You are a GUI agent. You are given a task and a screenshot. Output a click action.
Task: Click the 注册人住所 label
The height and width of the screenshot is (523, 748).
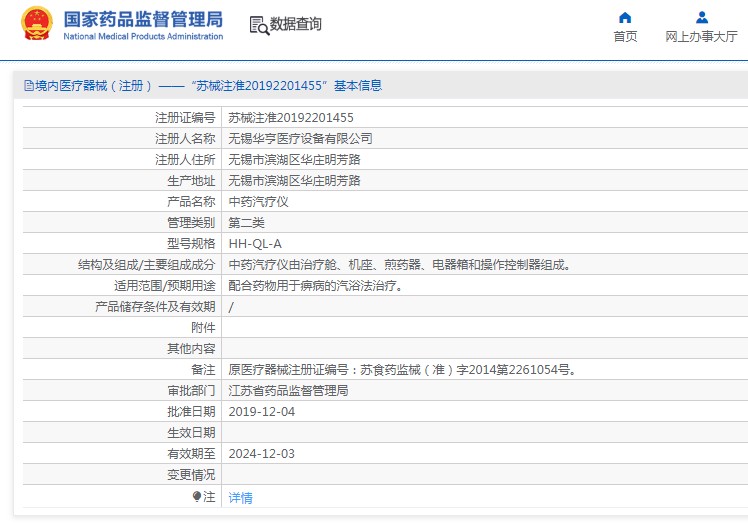(x=185, y=159)
